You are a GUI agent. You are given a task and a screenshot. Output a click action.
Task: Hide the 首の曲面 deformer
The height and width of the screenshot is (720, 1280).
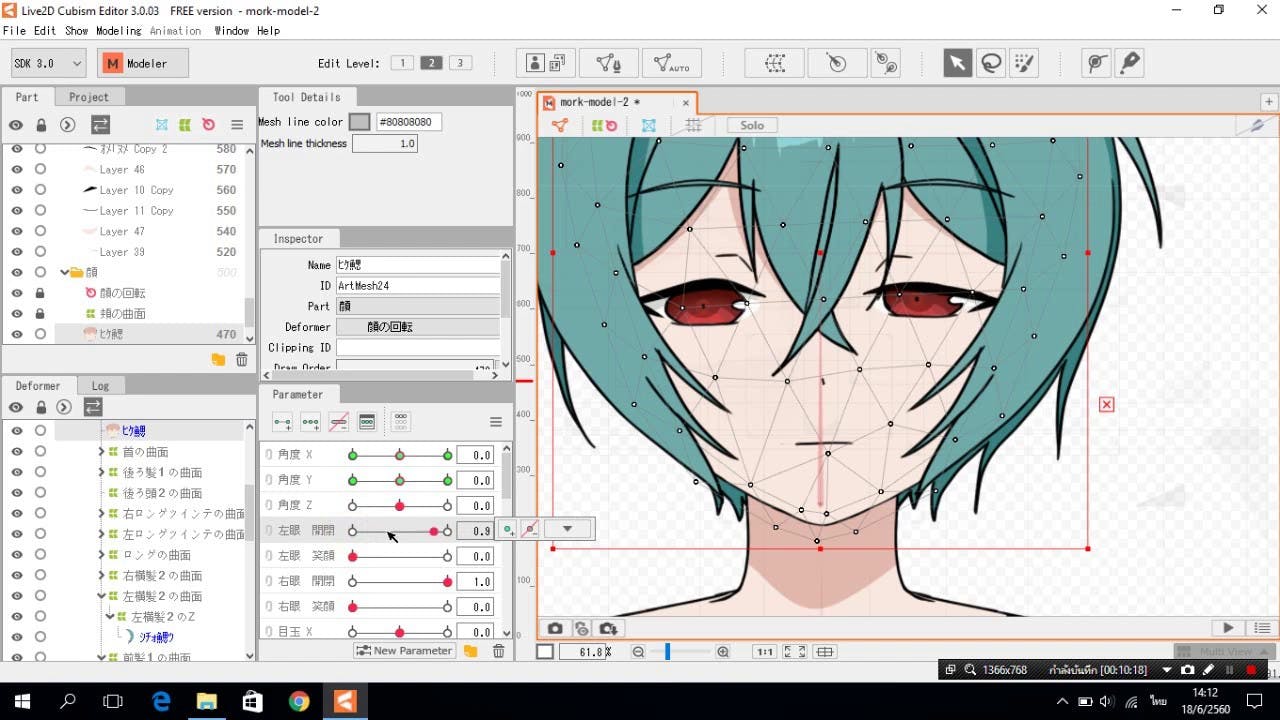tap(16, 452)
